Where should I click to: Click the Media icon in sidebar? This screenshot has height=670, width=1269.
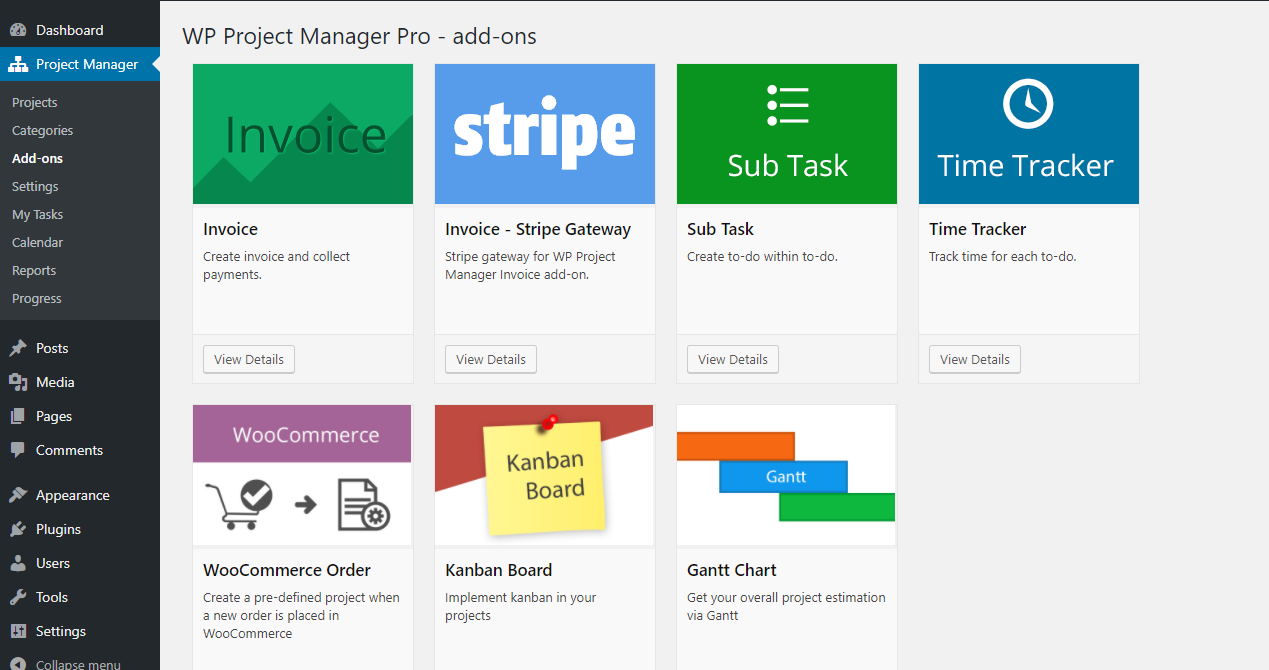18,382
